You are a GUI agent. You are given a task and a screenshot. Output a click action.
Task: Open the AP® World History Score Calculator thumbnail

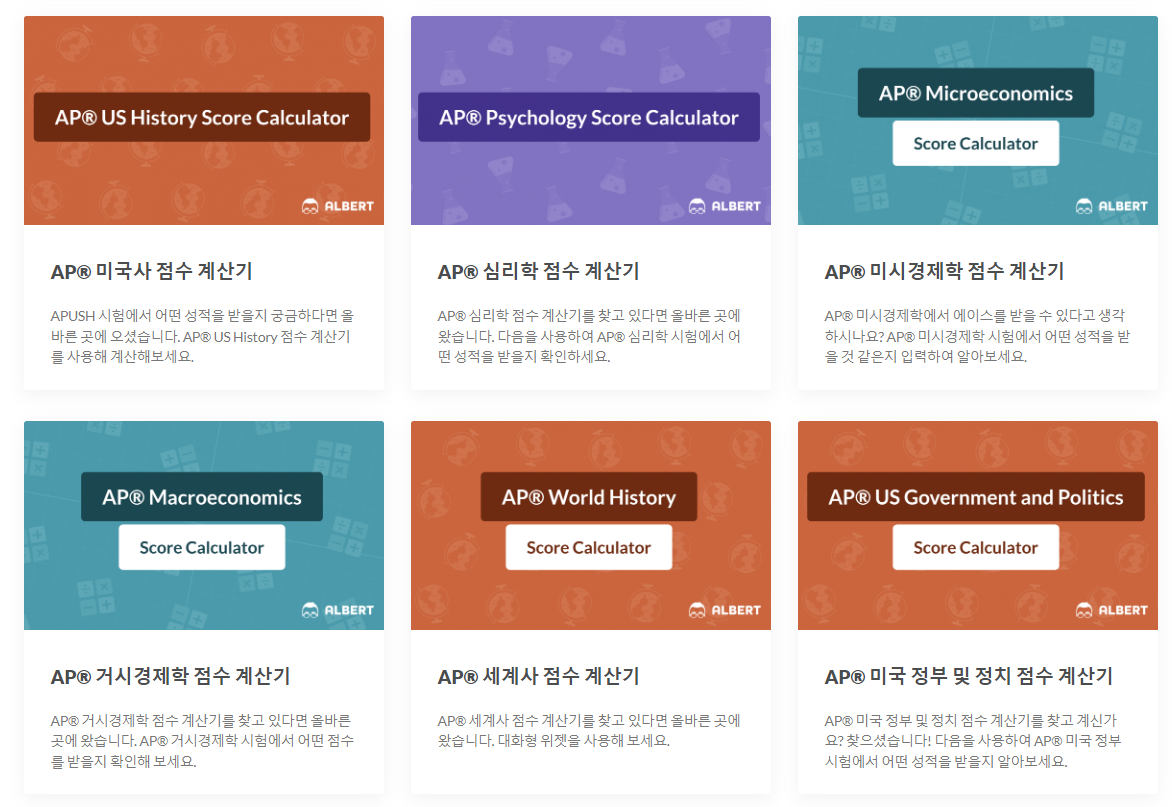pos(590,525)
